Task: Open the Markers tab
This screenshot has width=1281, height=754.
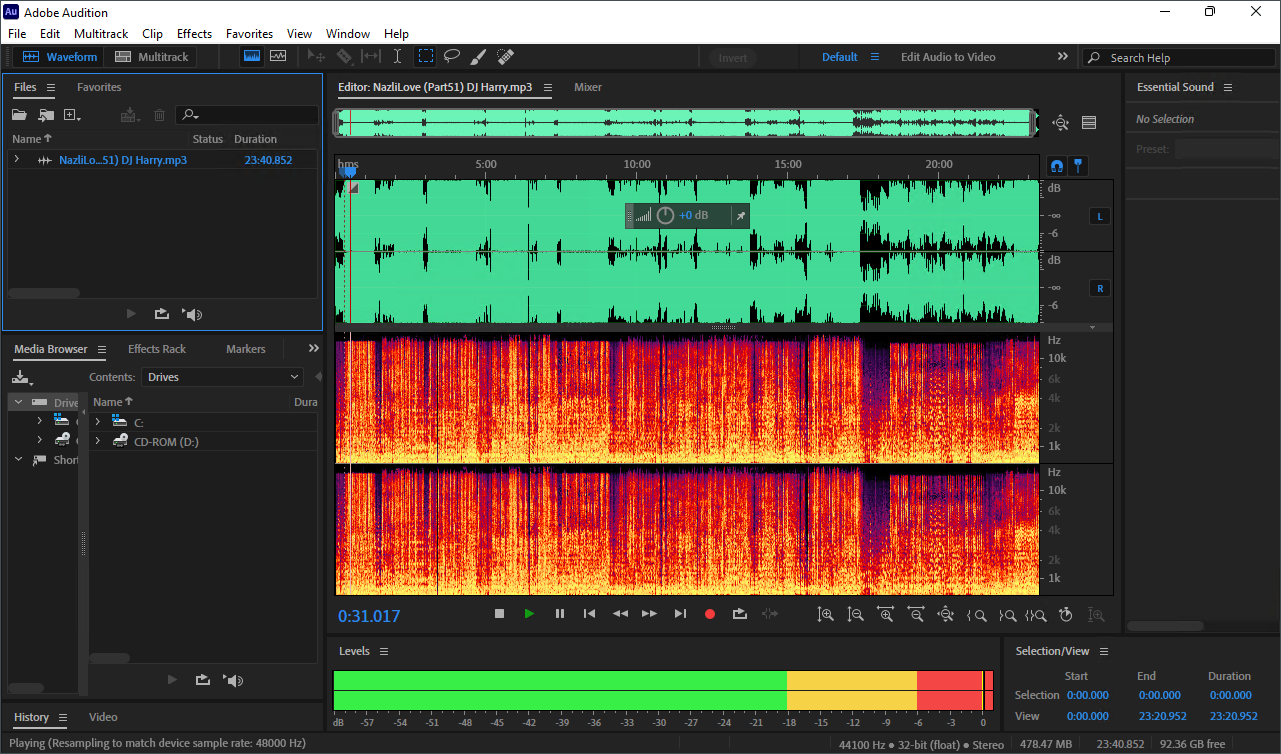Action: [x=246, y=349]
